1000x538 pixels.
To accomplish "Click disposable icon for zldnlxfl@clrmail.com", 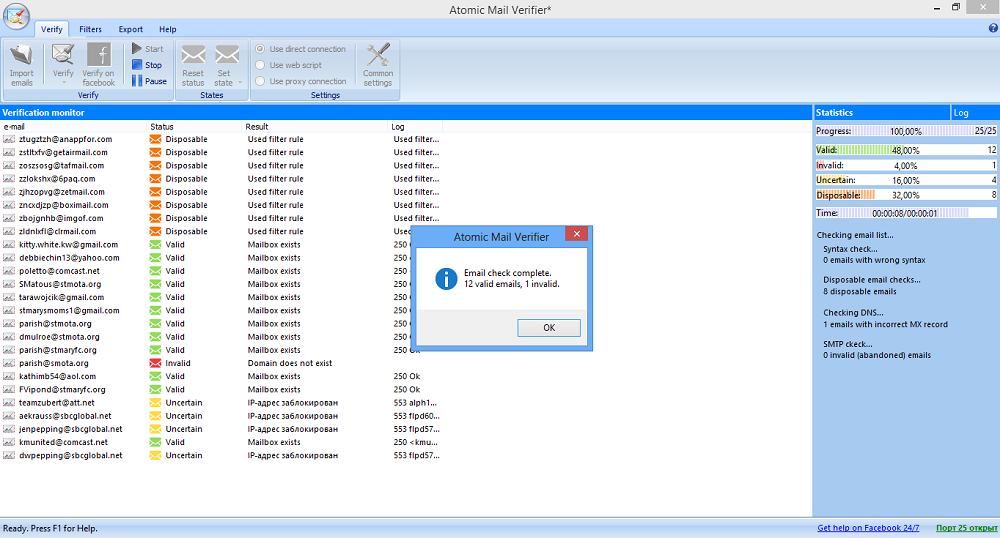I will (x=155, y=231).
